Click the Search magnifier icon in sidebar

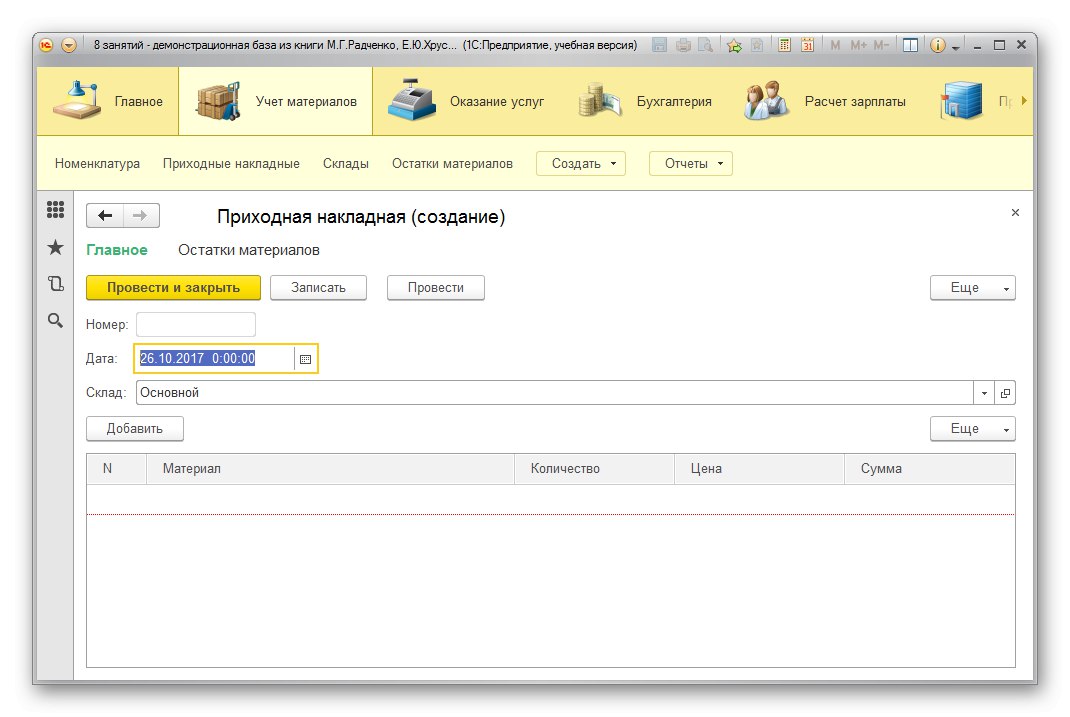(55, 320)
